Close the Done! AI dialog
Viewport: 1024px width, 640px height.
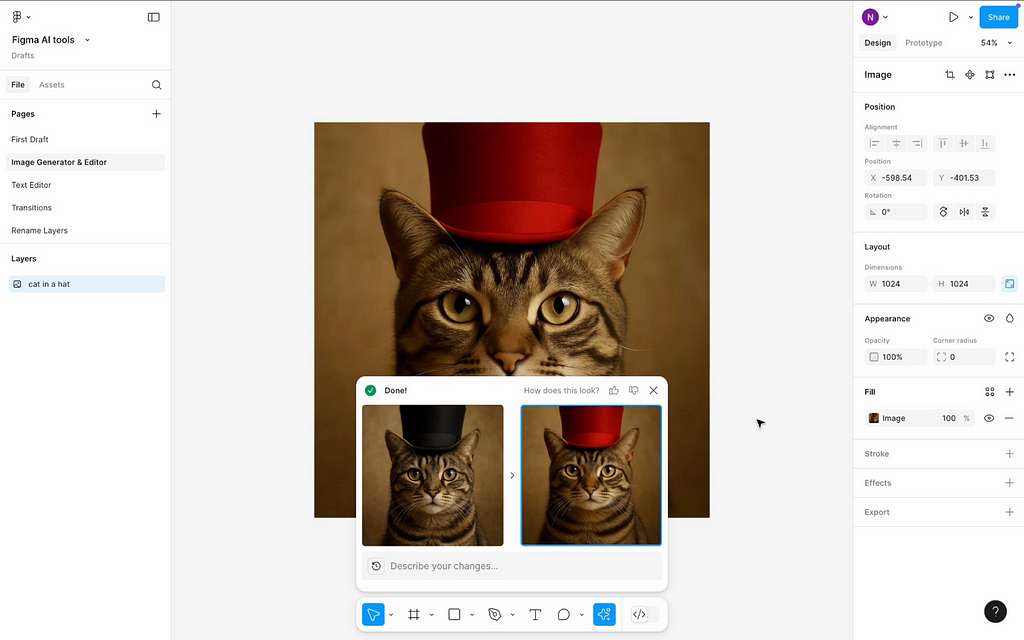[654, 391]
